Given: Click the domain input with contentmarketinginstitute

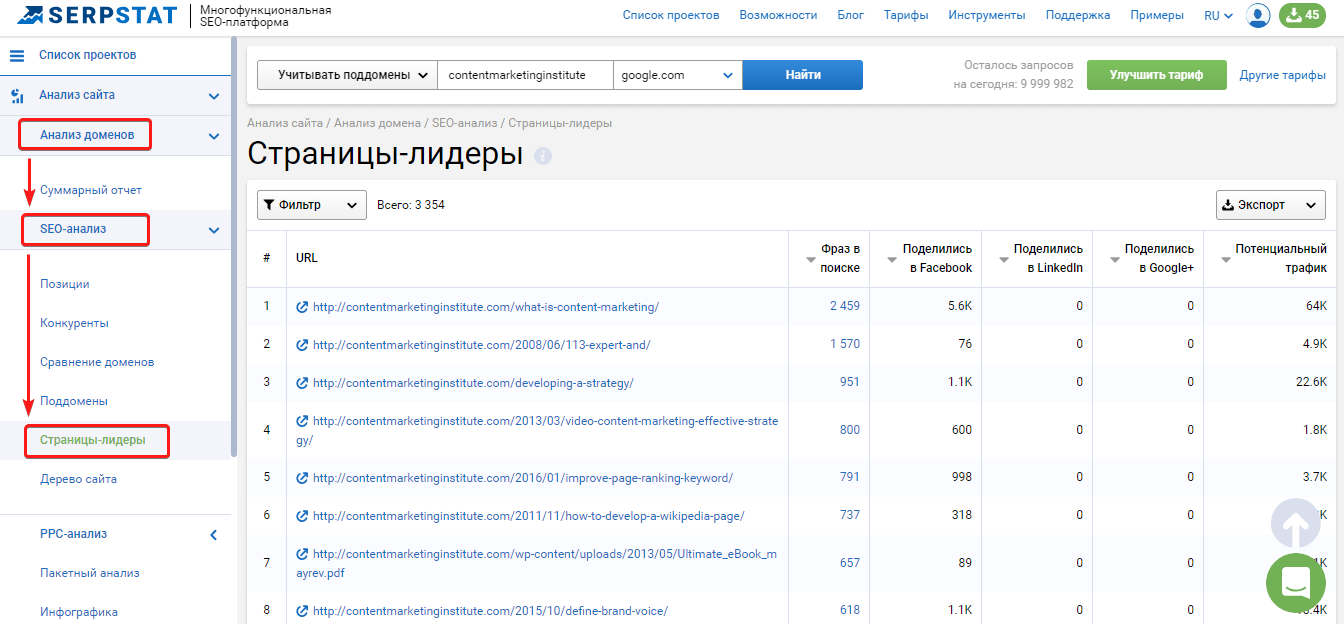Looking at the screenshot, I should click(x=526, y=75).
